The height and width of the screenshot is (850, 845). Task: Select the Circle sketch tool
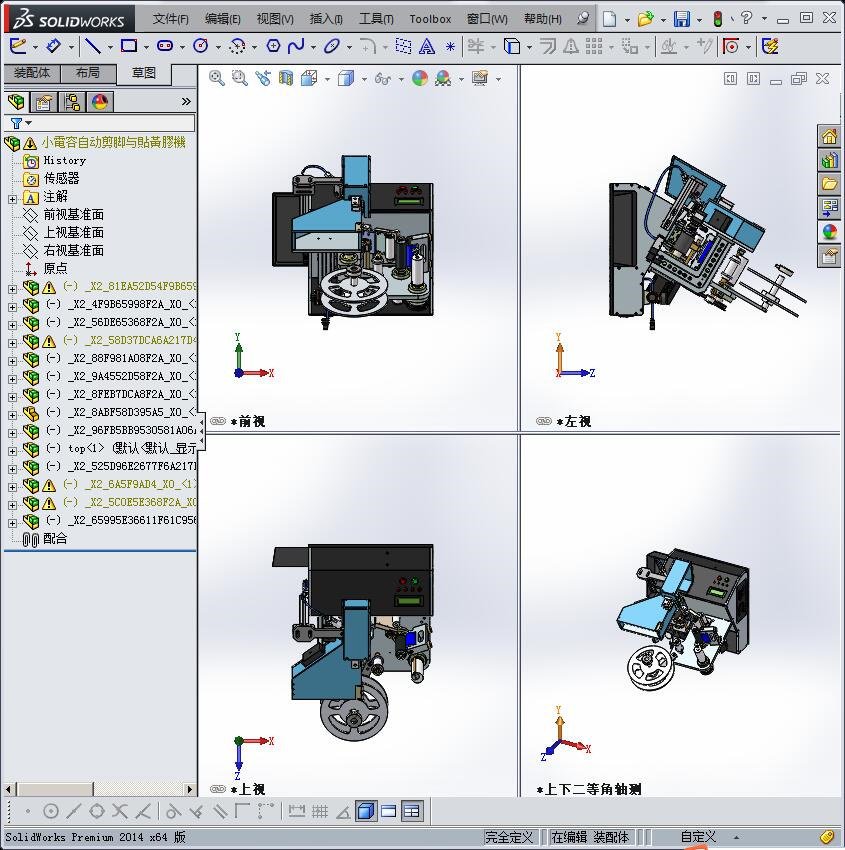[201, 46]
